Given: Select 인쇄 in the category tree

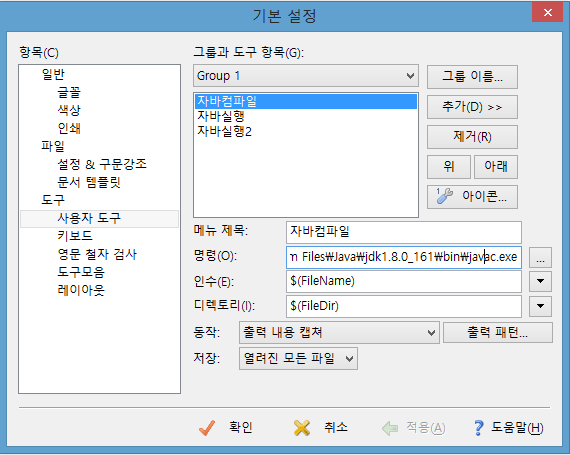Looking at the screenshot, I should point(69,128).
